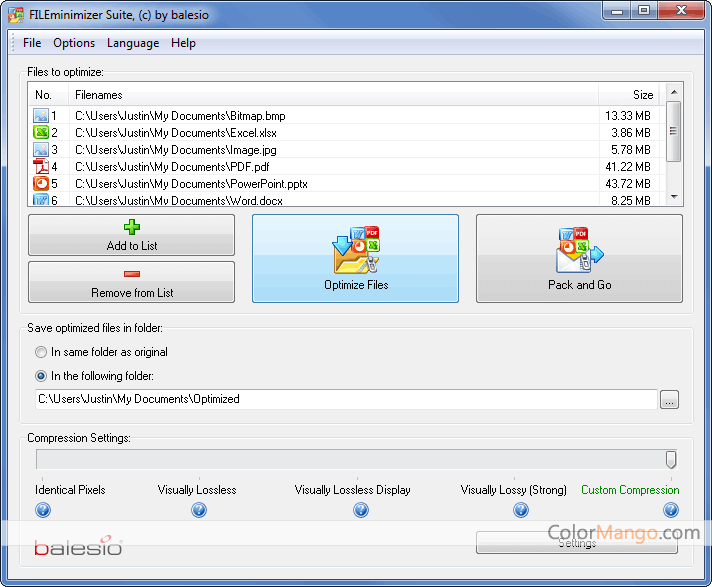
Task: Click the green plus Add to List icon
Action: 132,228
